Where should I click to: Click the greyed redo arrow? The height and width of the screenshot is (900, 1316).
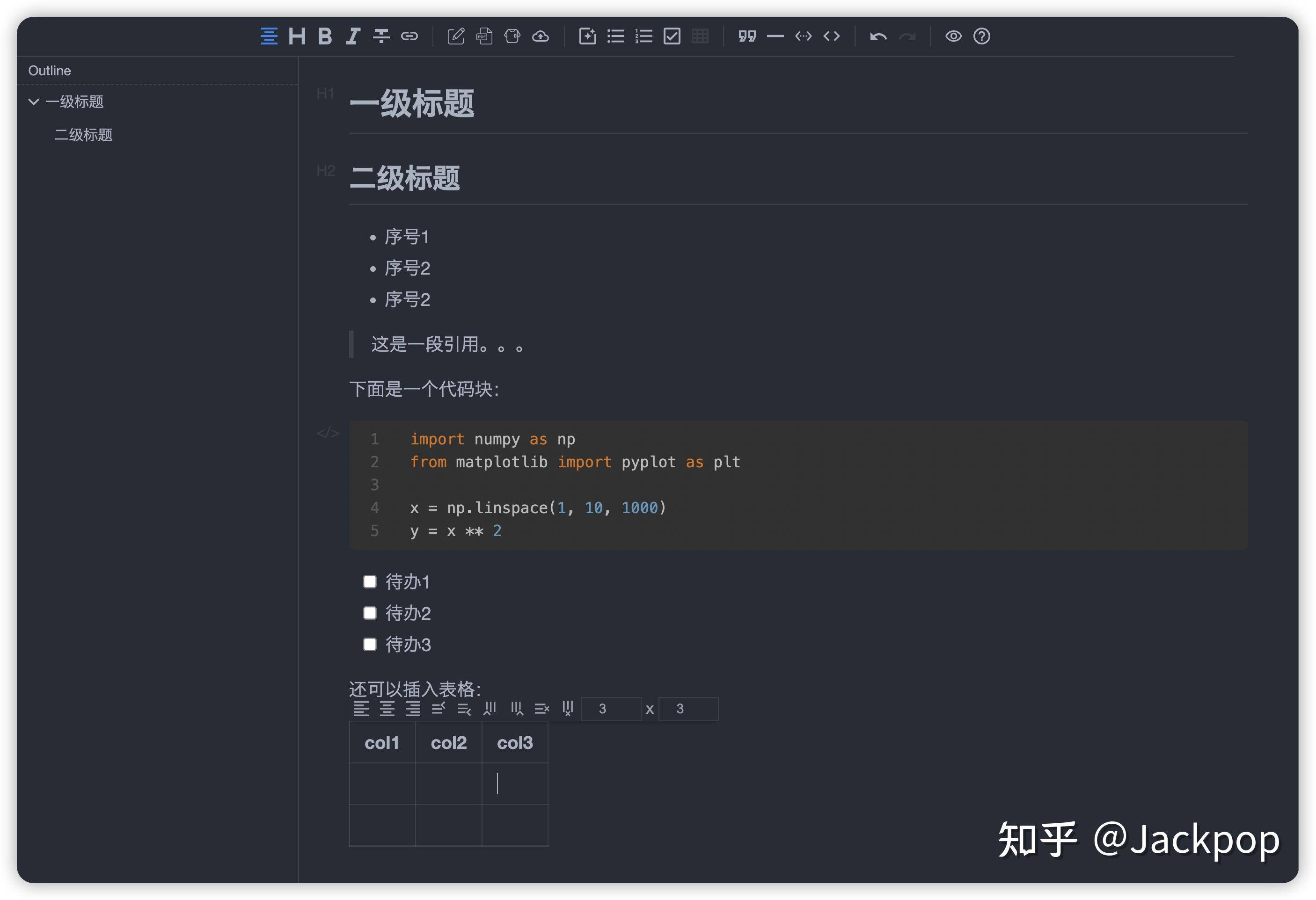pyautogui.click(x=907, y=37)
